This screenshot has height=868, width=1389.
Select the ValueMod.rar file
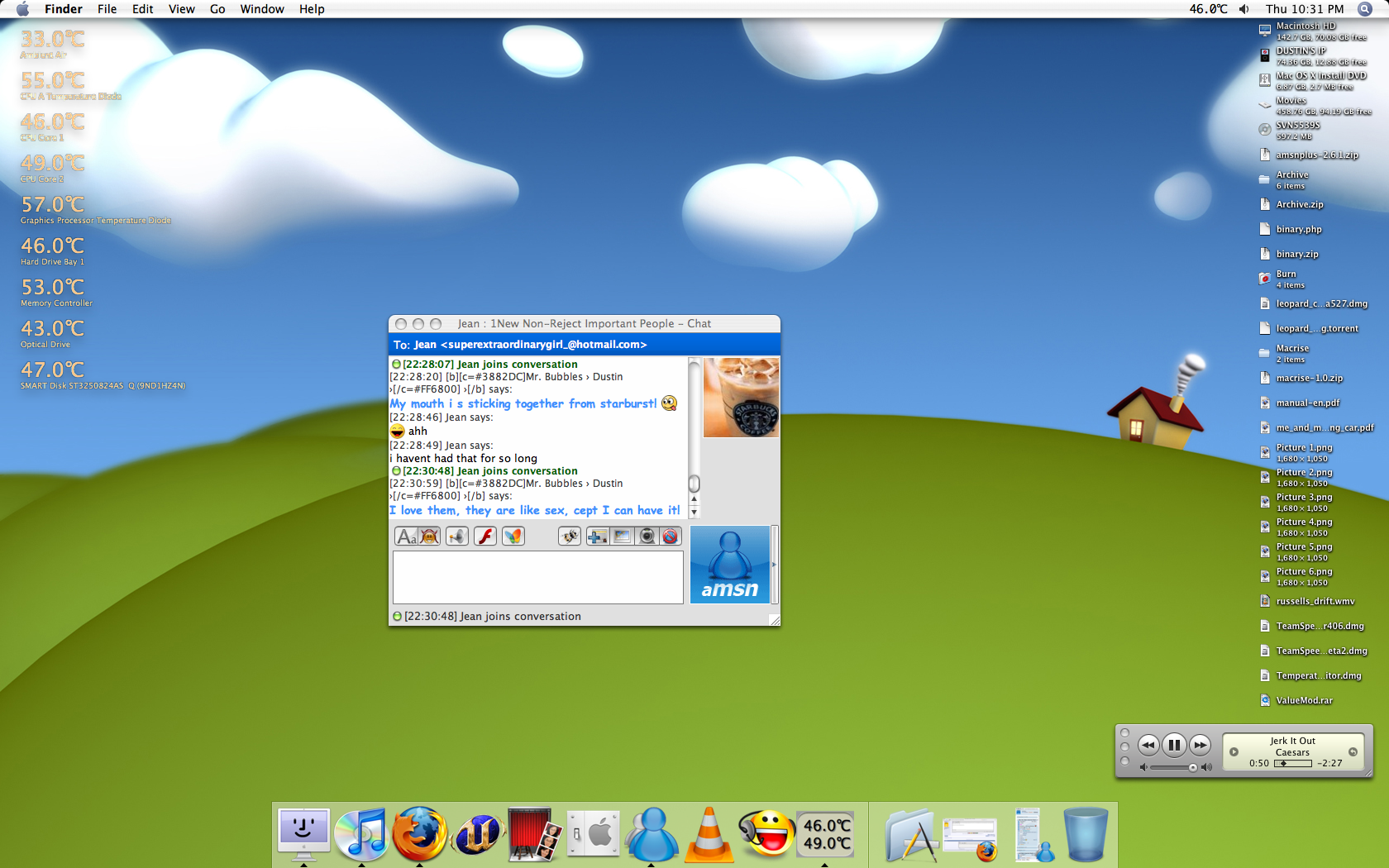[1296, 700]
